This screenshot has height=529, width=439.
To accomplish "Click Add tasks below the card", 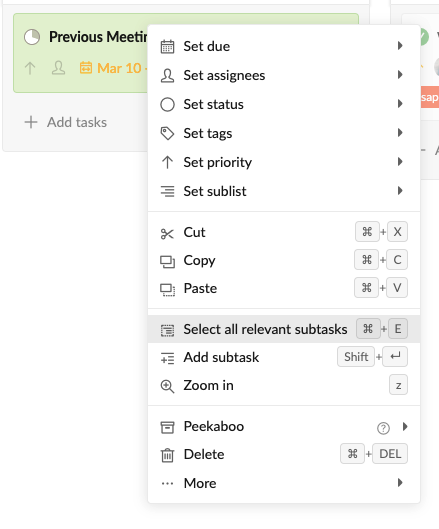I will click(x=66, y=122).
